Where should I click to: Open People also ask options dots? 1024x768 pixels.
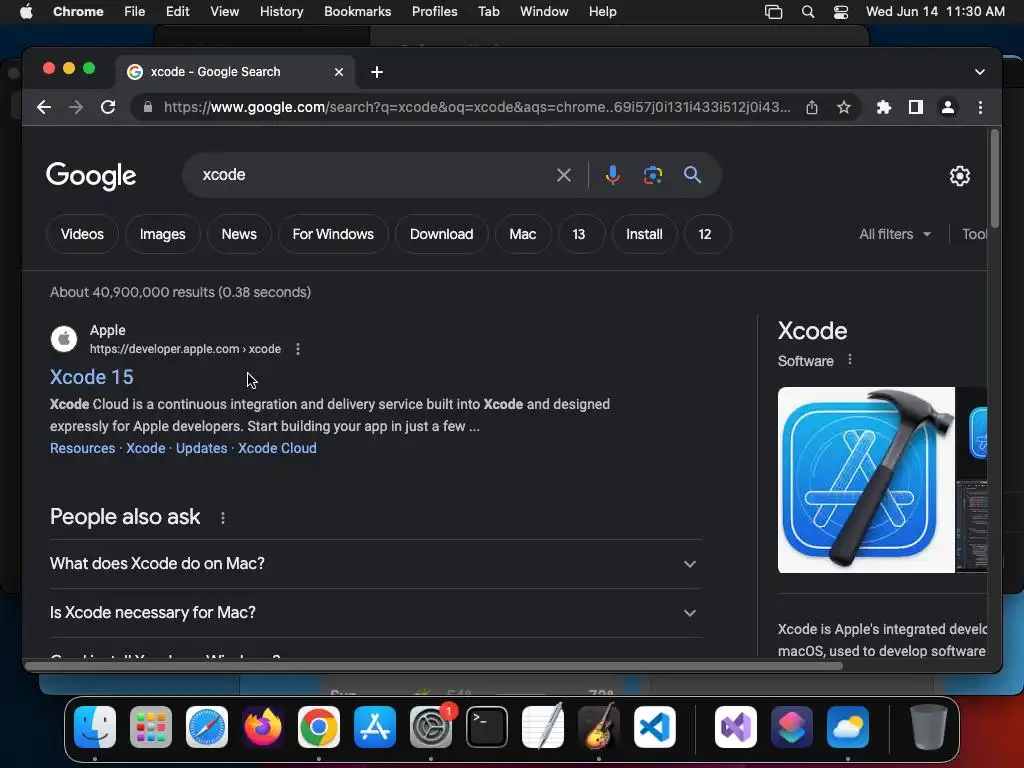point(223,518)
